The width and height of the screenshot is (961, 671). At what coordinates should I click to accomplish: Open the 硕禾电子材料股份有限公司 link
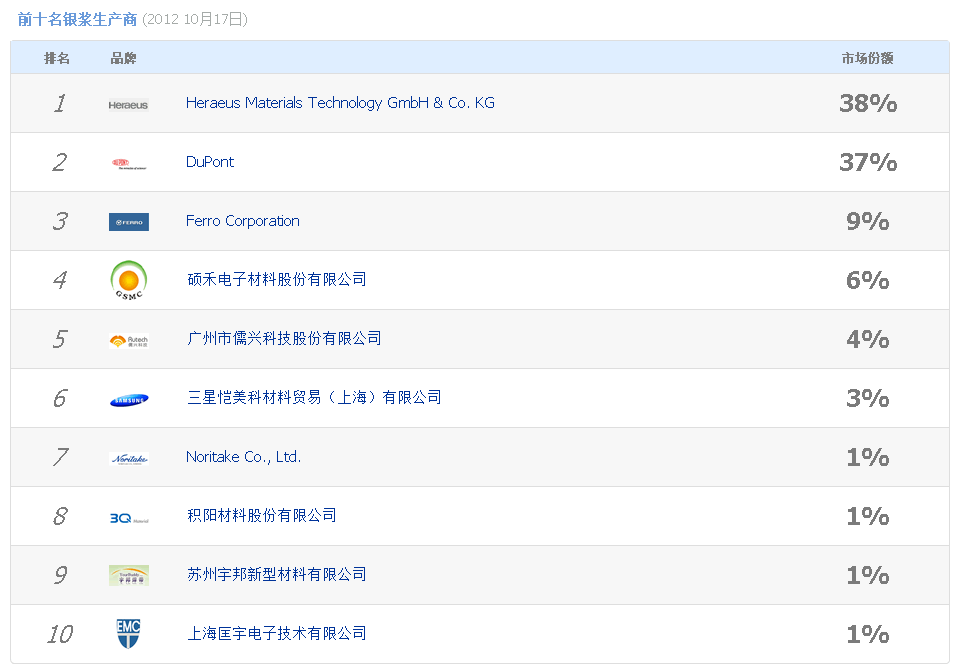coord(277,279)
